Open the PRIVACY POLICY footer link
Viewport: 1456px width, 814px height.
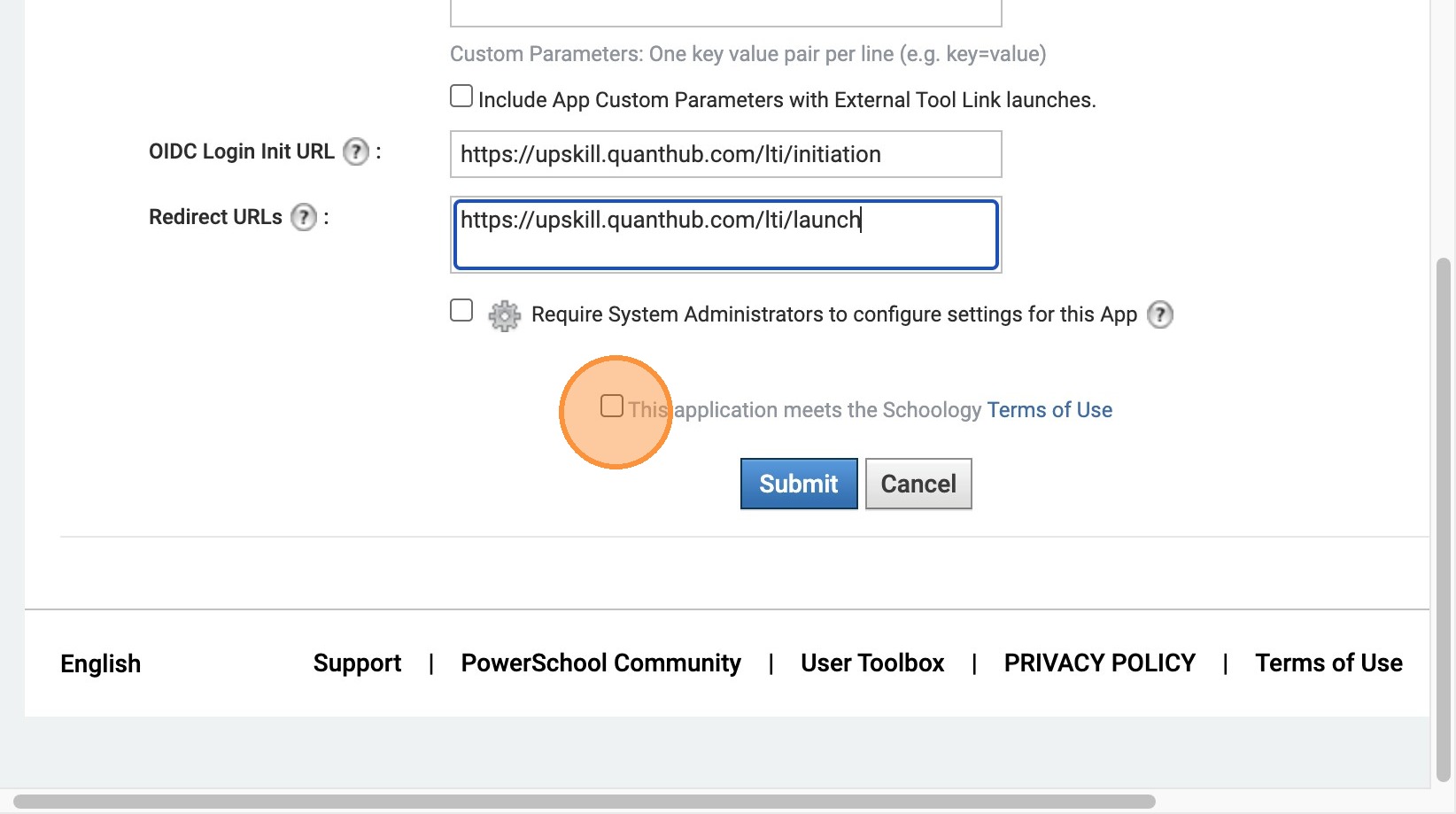tap(1099, 663)
